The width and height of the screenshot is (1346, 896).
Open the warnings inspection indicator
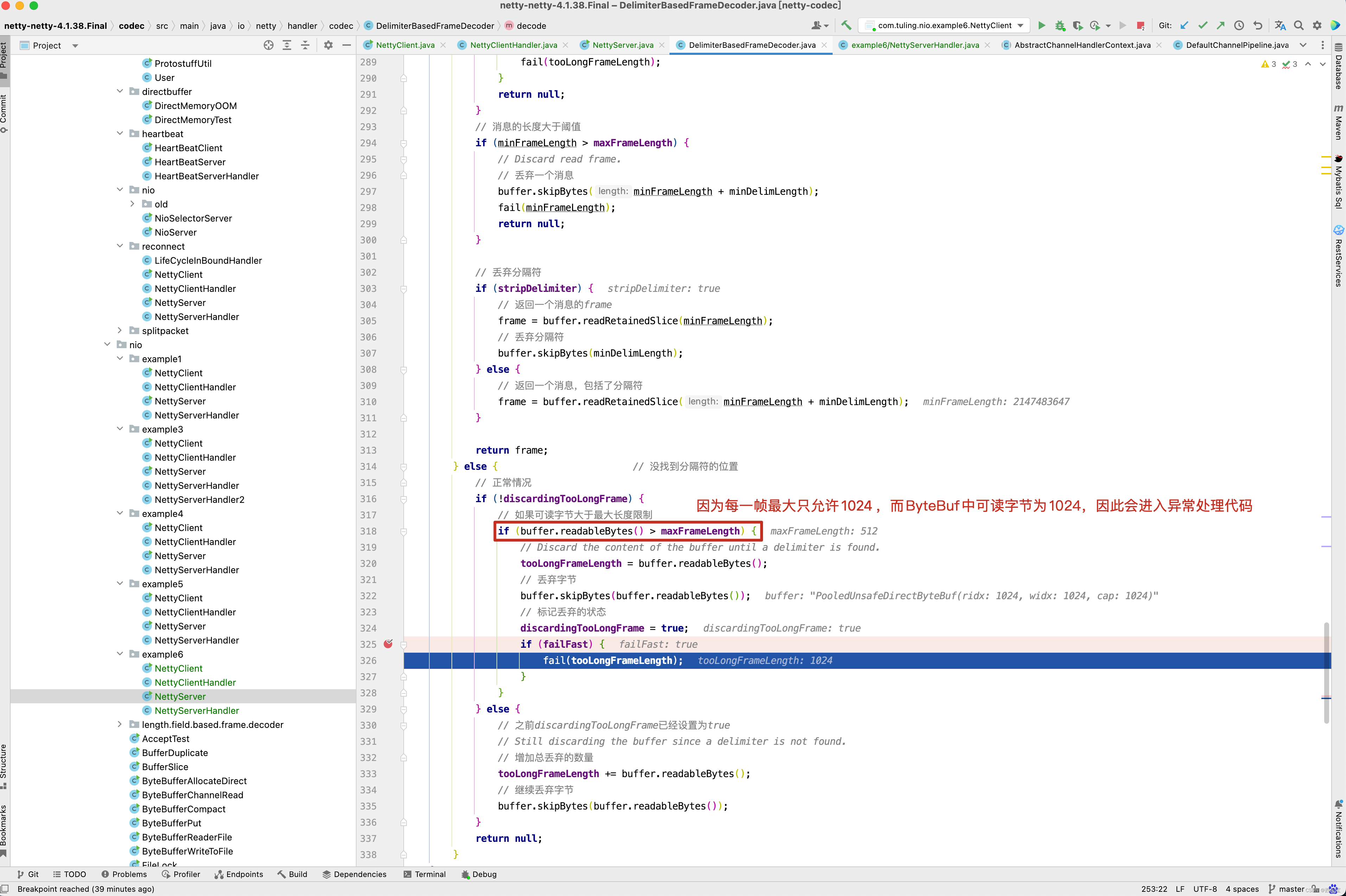pos(1268,64)
